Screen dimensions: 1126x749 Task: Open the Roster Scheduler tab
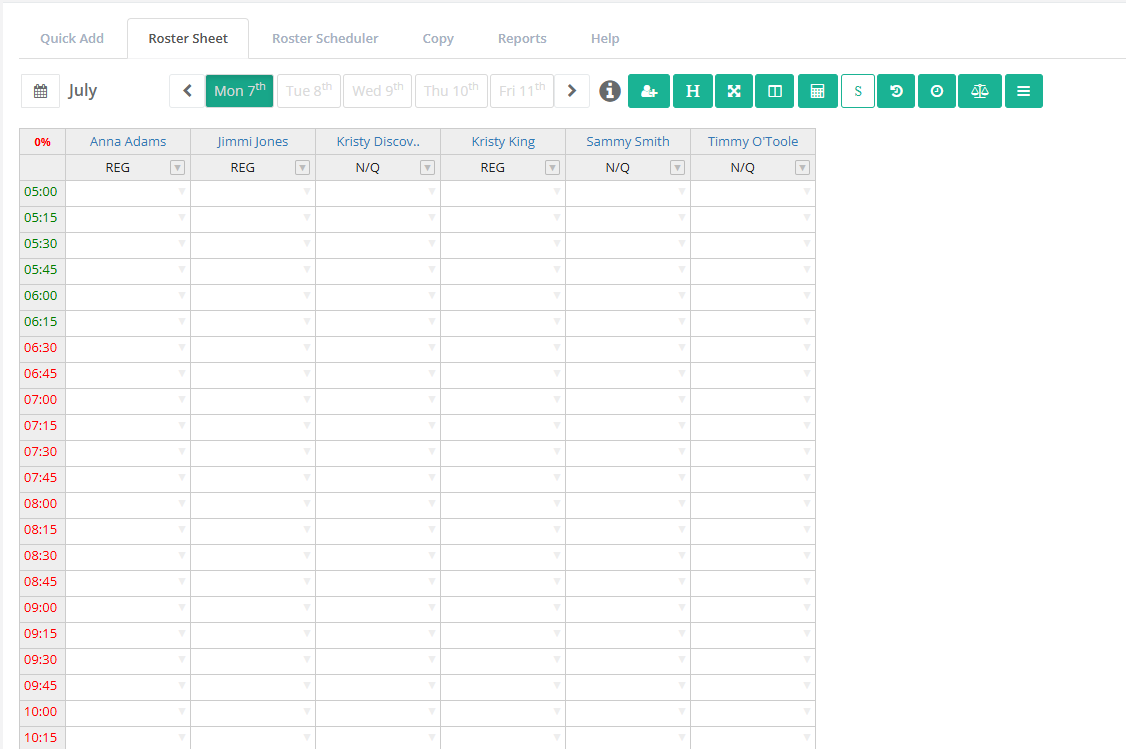(x=325, y=39)
